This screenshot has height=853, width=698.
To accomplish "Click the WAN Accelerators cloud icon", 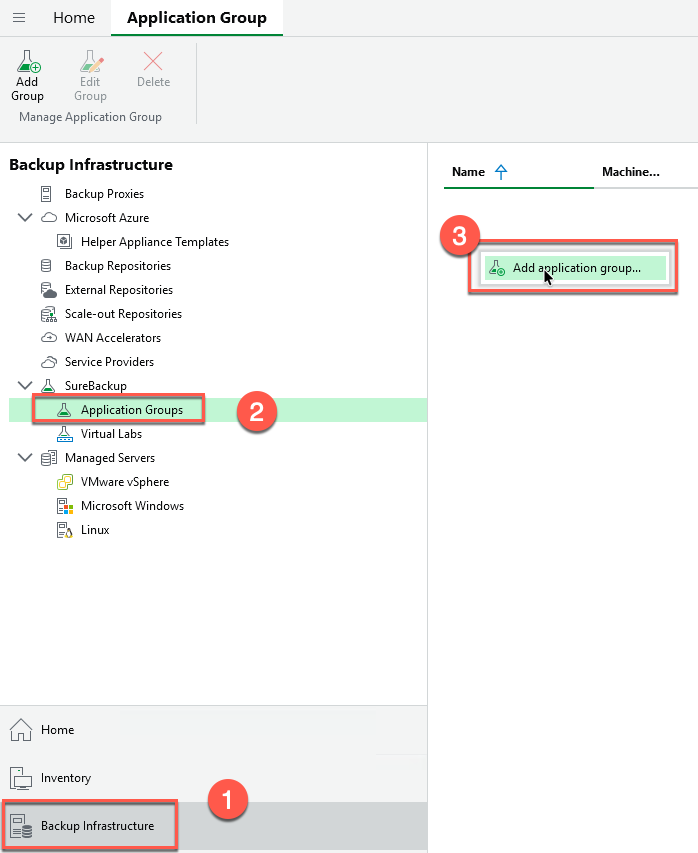I will pos(46,338).
